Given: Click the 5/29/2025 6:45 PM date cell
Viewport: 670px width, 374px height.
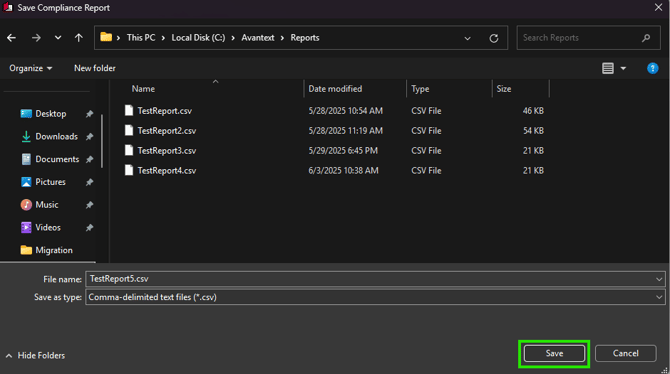Looking at the screenshot, I should tap(343, 150).
